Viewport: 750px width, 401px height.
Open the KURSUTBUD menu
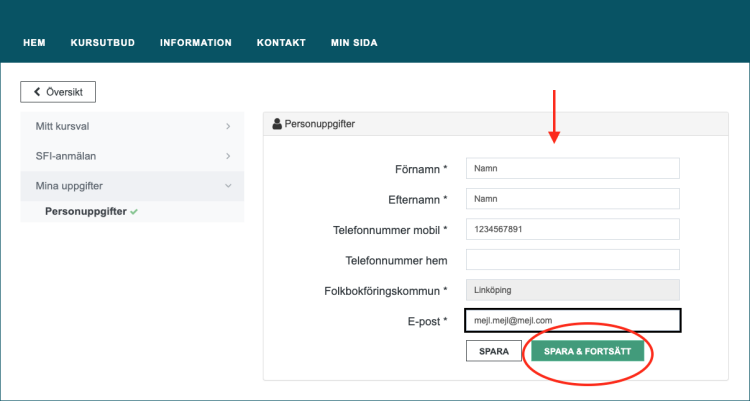click(102, 43)
